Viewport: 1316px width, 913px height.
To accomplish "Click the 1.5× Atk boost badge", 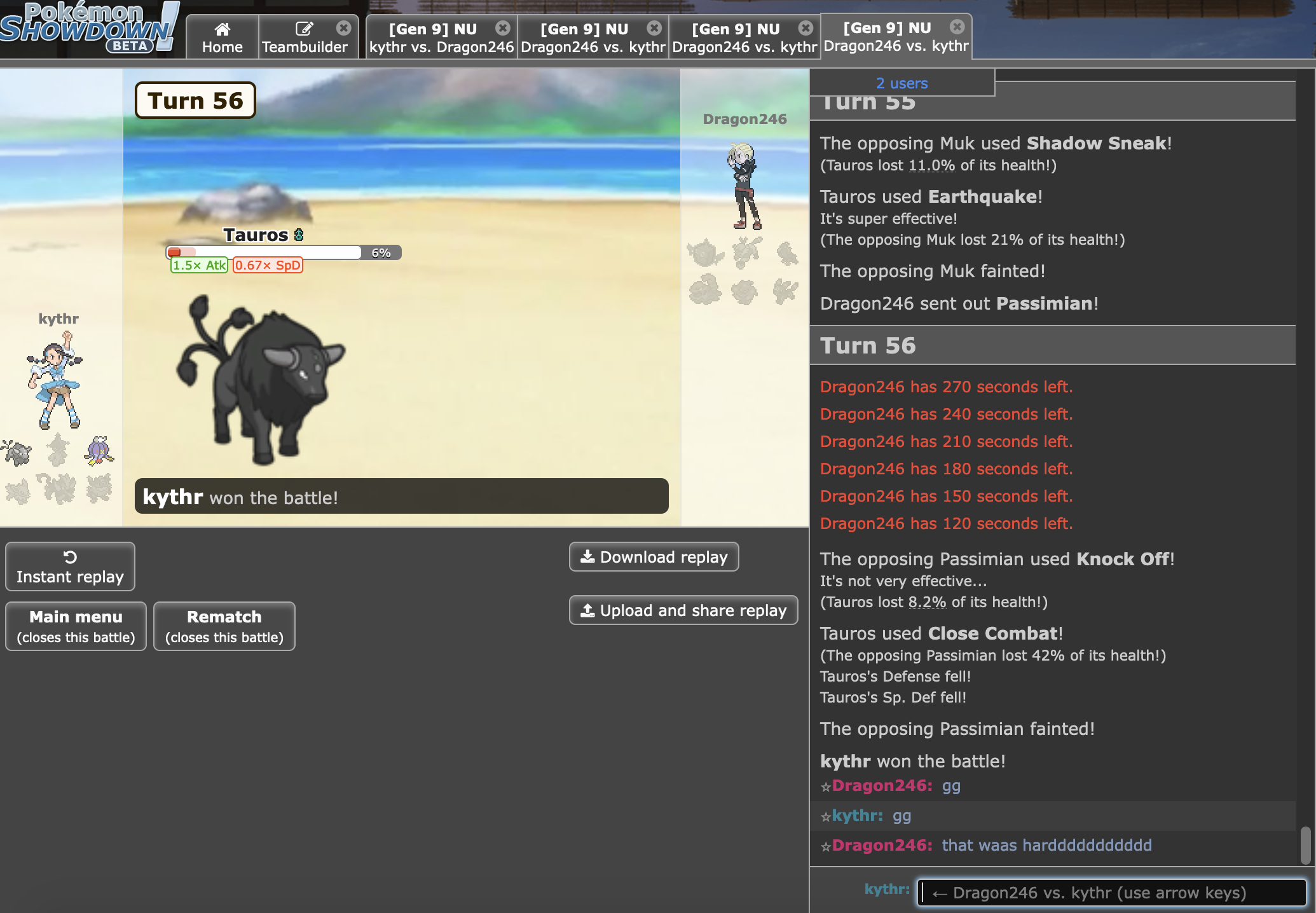I will pos(199,265).
